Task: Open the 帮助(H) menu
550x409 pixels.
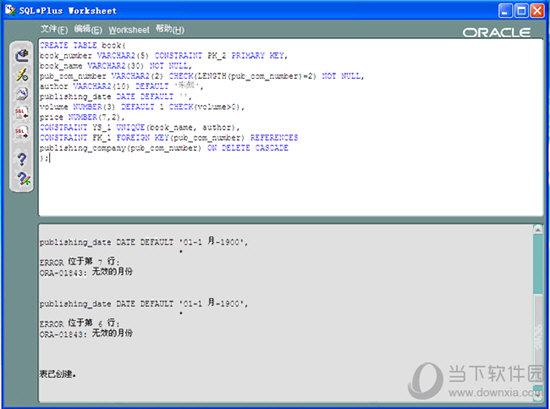Action: 170,29
